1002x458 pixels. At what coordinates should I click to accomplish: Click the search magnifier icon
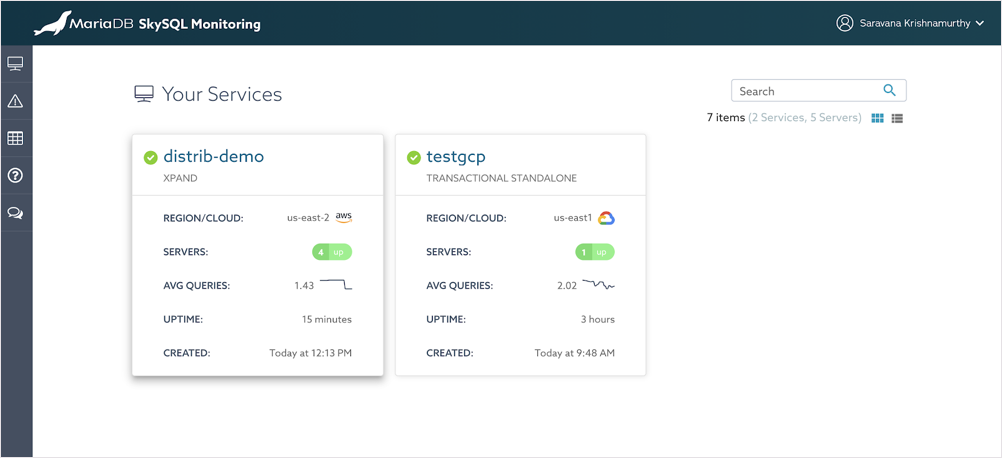pyautogui.click(x=889, y=91)
